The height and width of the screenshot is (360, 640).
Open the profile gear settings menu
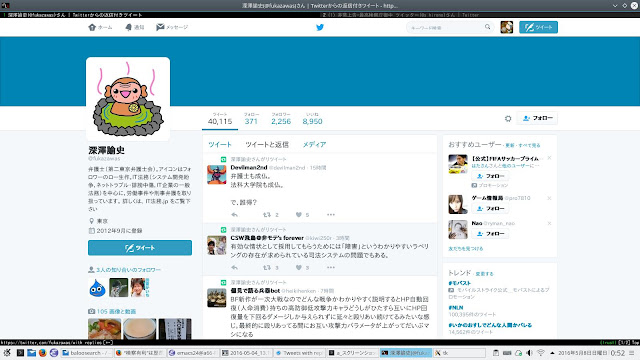(x=508, y=118)
